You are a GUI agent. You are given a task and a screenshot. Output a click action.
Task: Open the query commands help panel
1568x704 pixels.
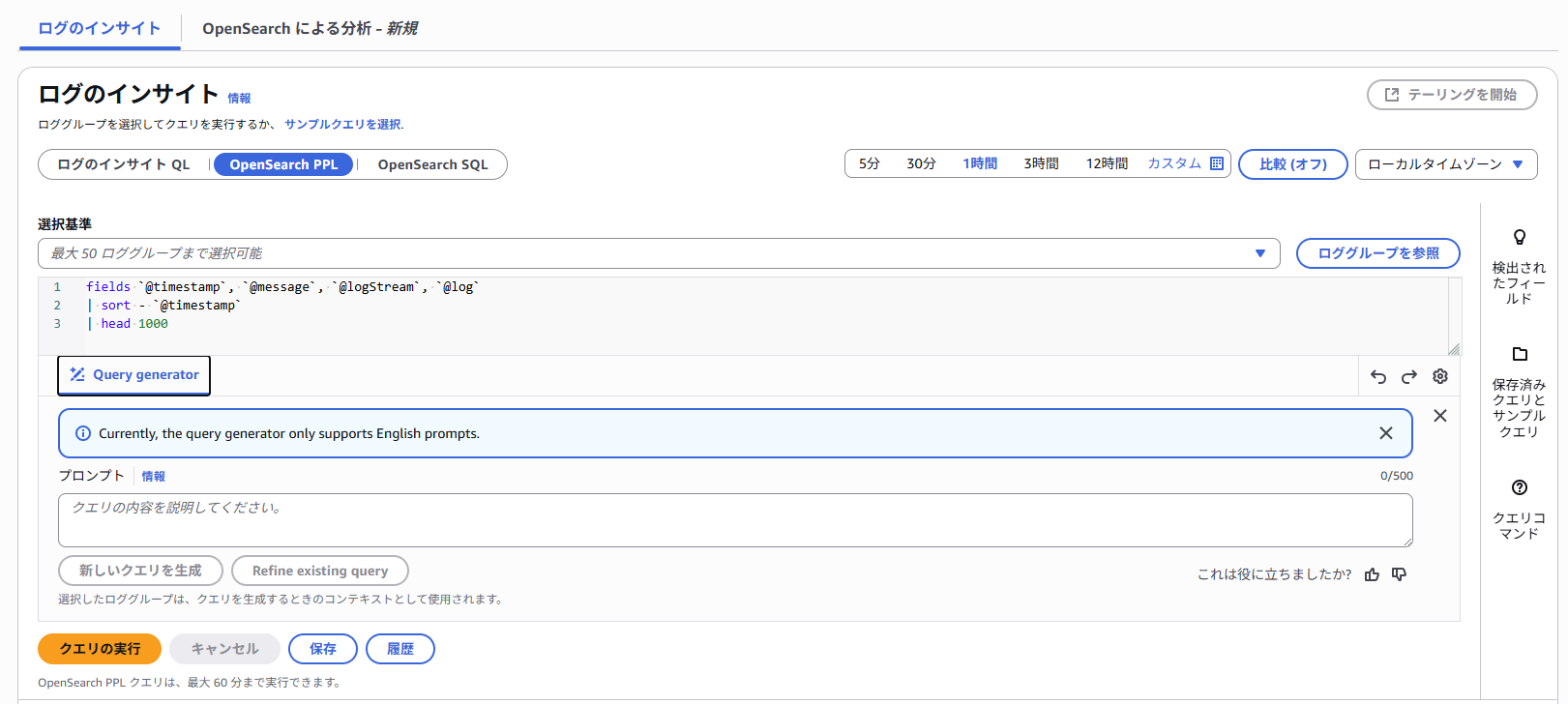click(1520, 510)
